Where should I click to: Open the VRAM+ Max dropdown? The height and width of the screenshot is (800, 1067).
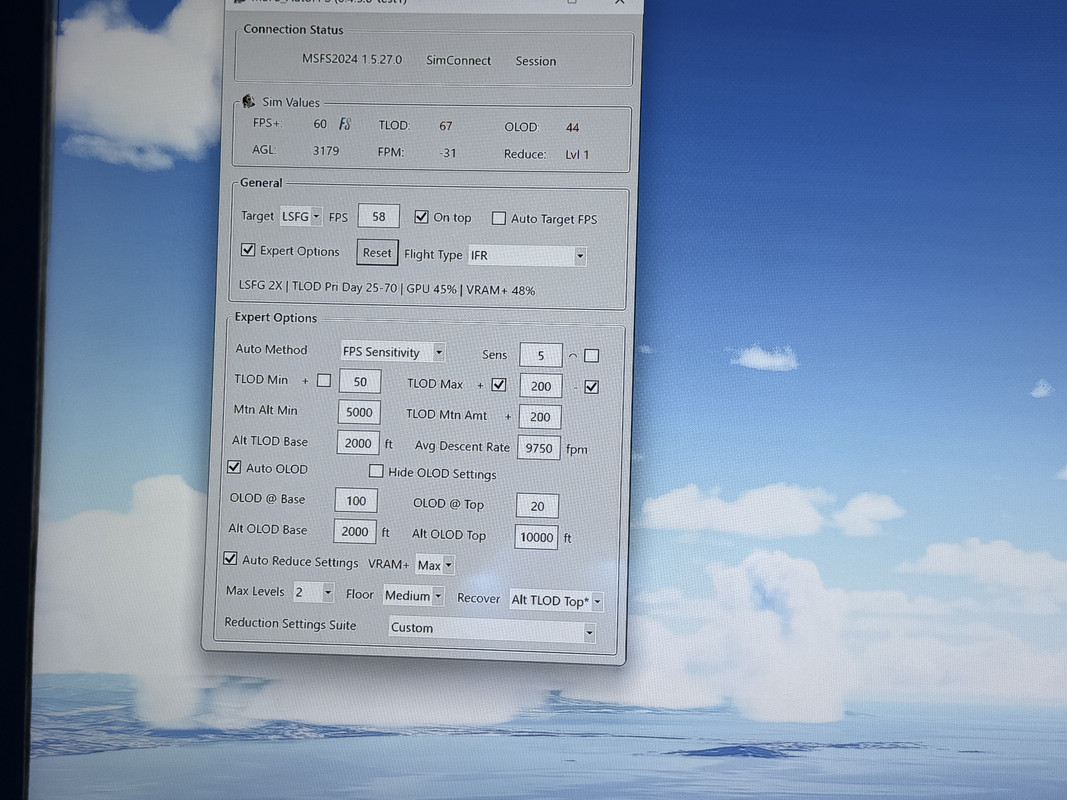(x=435, y=565)
